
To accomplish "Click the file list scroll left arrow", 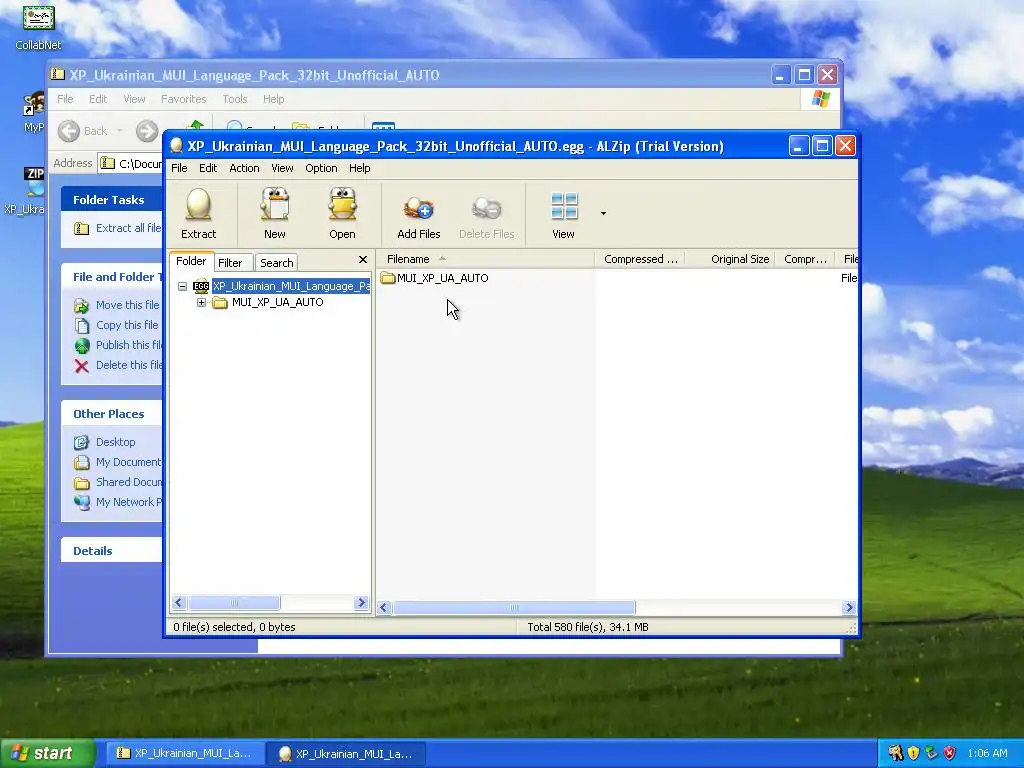I will pyautogui.click(x=384, y=608).
